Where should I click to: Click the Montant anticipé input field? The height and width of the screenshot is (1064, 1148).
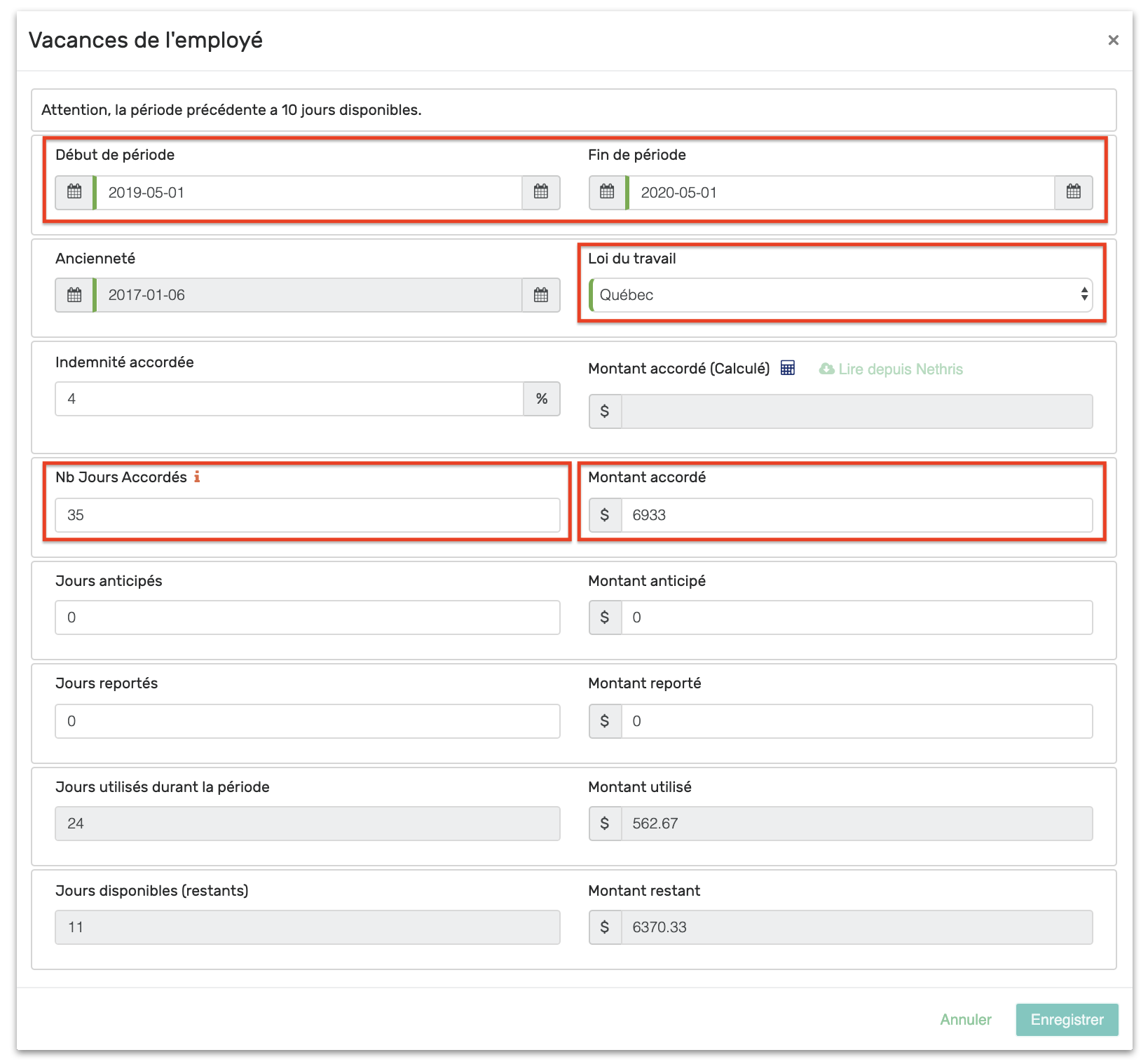tap(856, 618)
